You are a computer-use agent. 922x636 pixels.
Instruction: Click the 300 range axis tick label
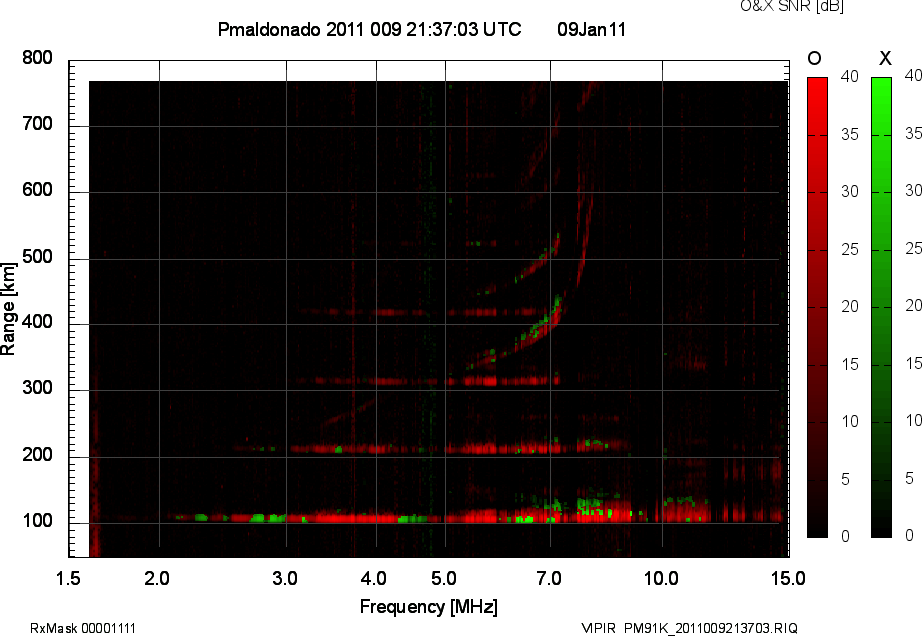tap(37, 388)
